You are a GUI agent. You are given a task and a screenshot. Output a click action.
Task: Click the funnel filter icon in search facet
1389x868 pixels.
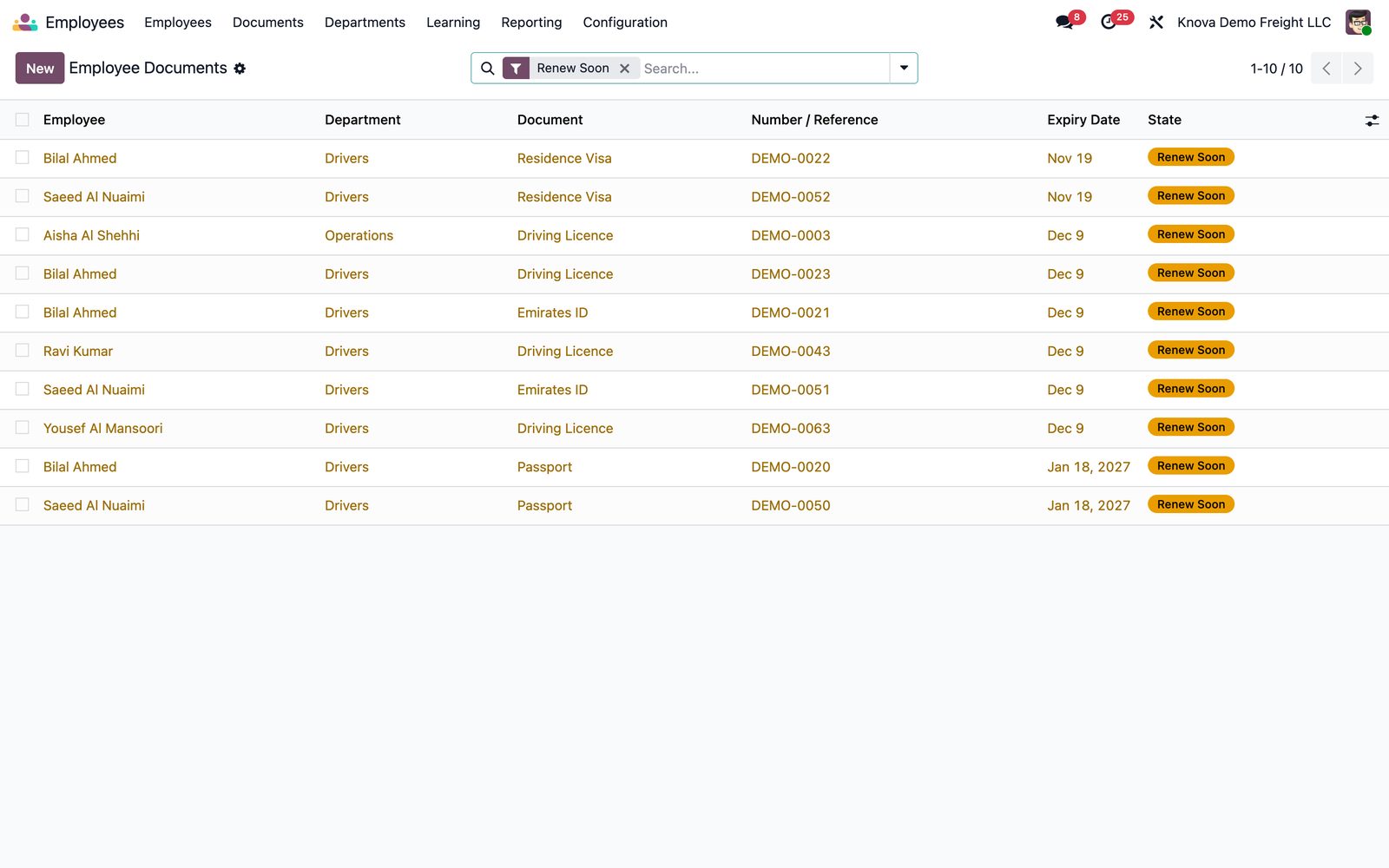[x=516, y=69]
